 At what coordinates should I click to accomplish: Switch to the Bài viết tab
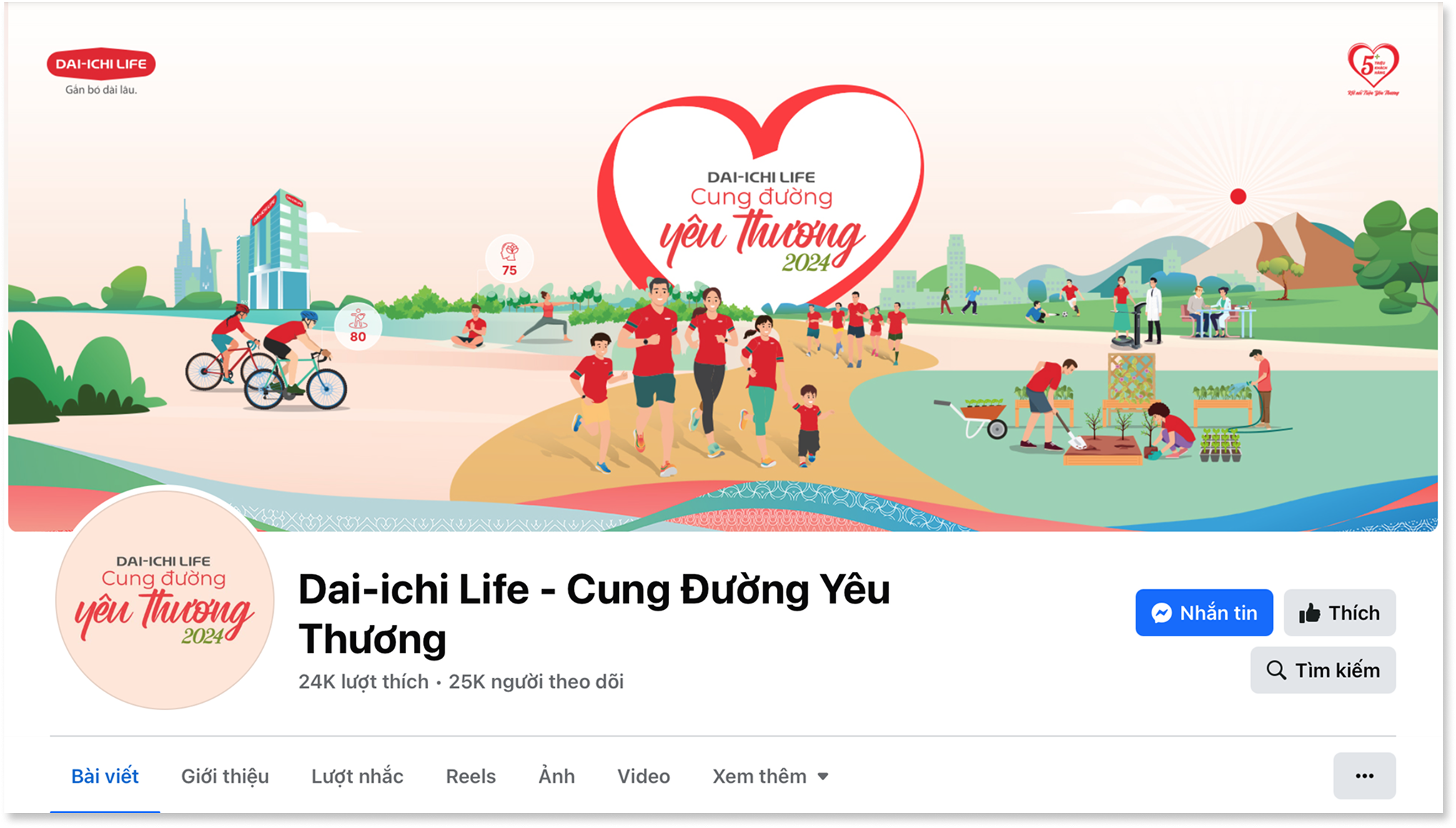105,777
